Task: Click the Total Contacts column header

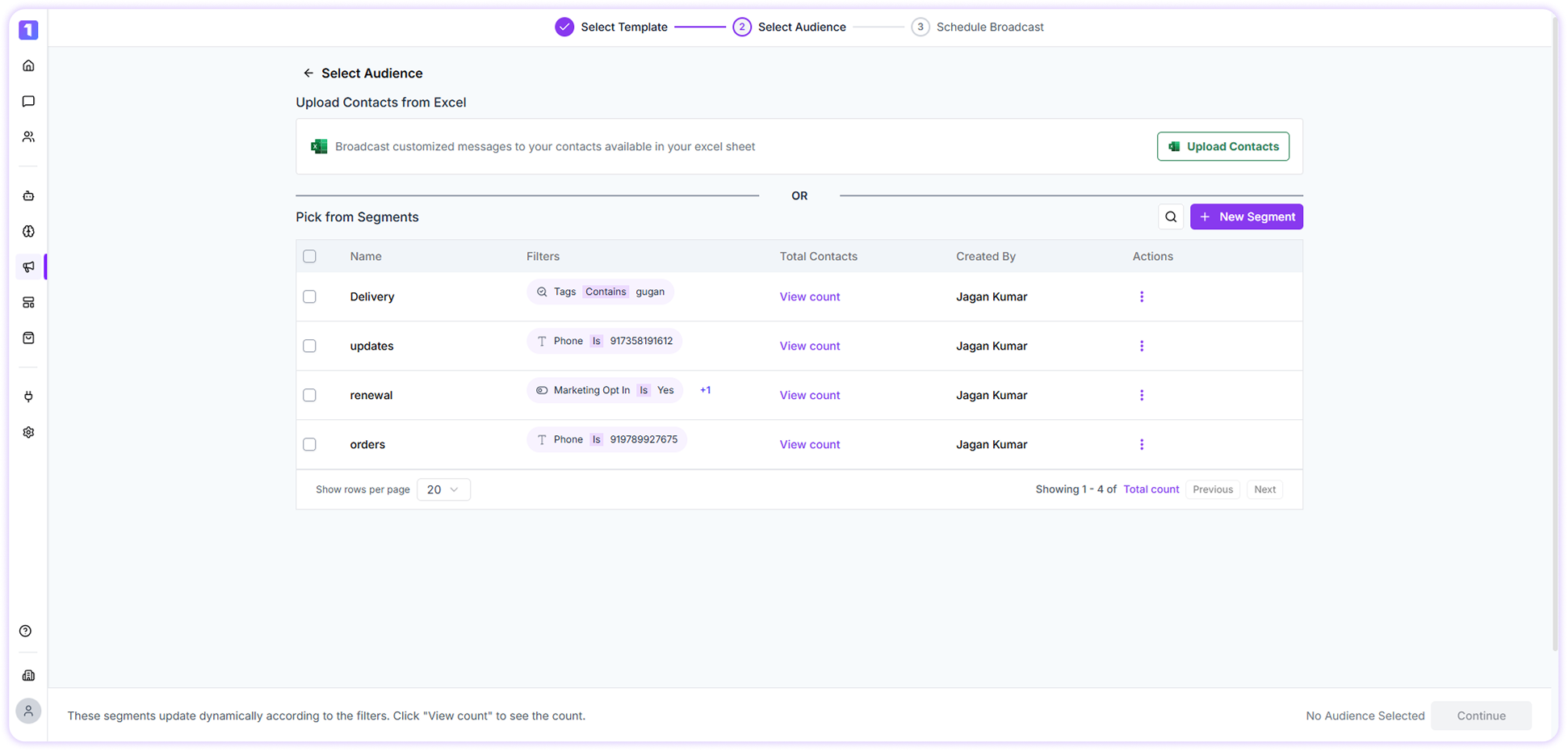Action: click(x=819, y=256)
